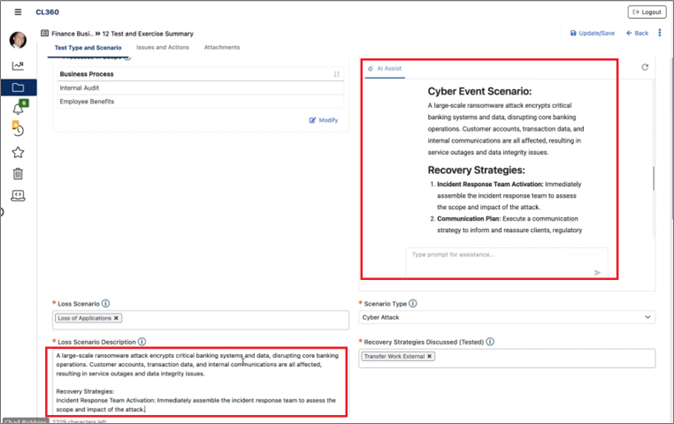Open the three-dot more options menu
674x424 pixels.
coord(658,33)
